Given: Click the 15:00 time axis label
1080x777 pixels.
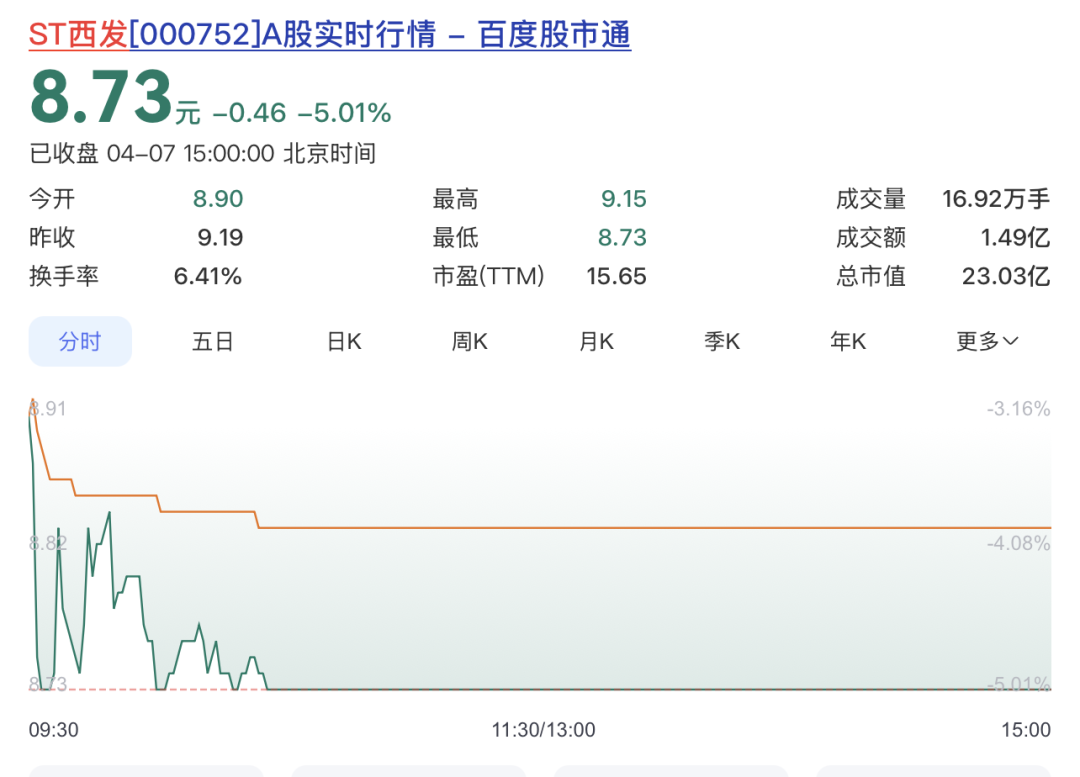Looking at the screenshot, I should click(1026, 730).
